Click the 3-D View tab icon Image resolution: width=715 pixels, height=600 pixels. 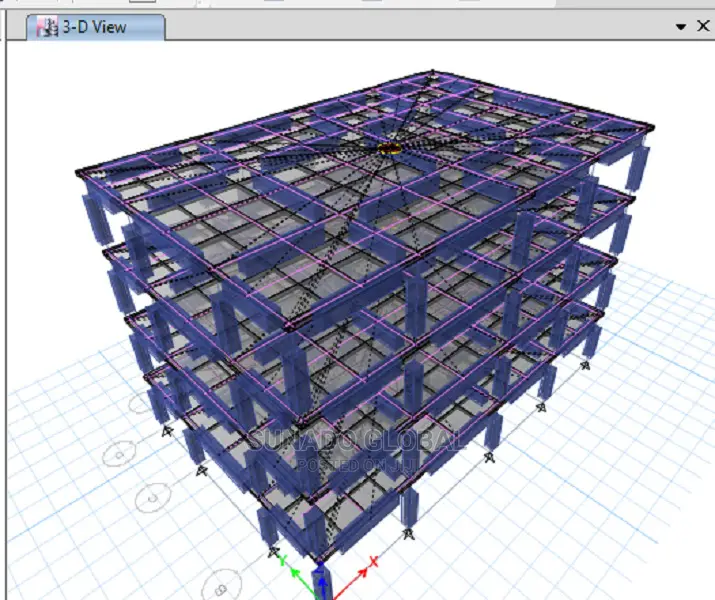(x=47, y=26)
